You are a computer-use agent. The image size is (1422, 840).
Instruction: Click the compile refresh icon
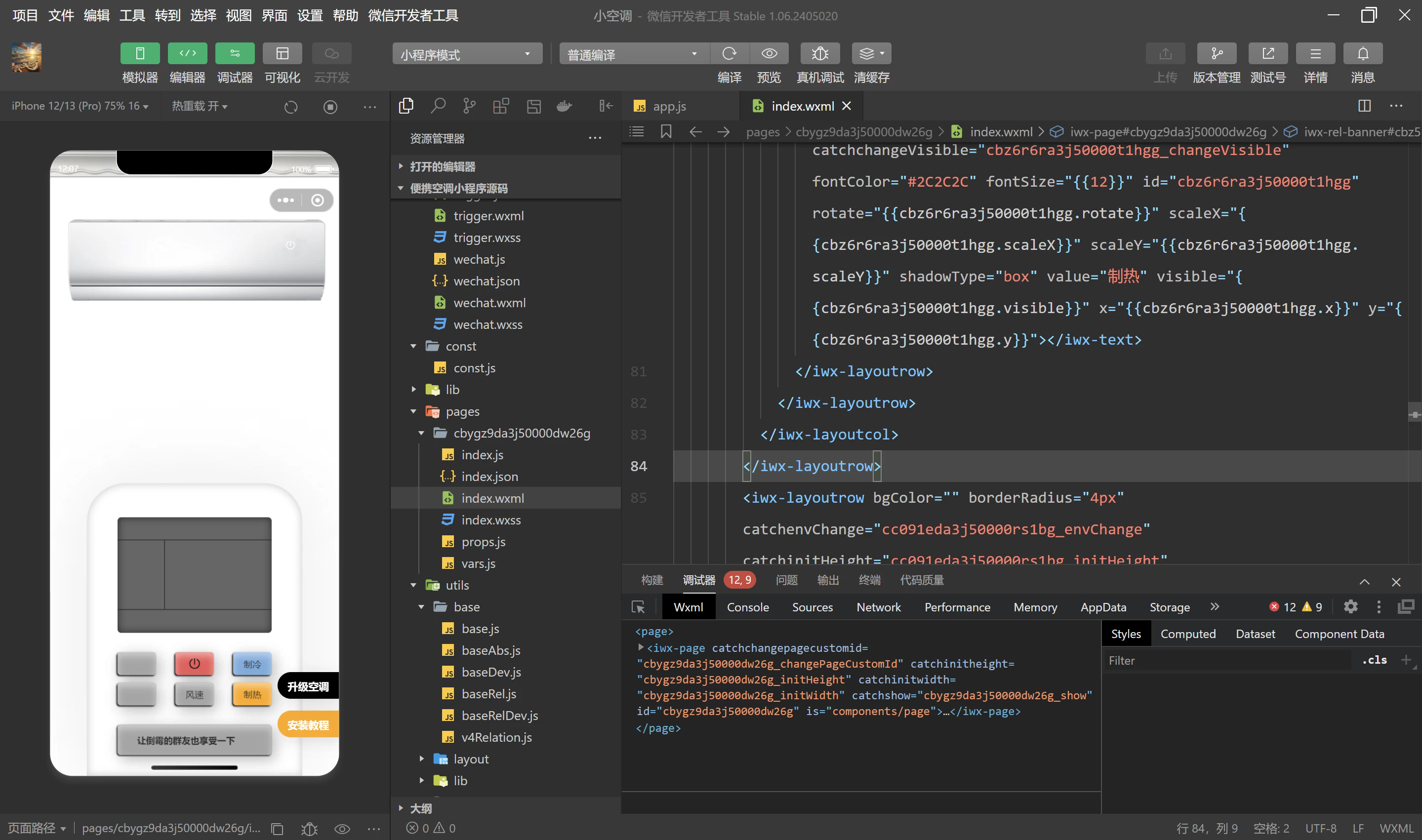pos(729,54)
